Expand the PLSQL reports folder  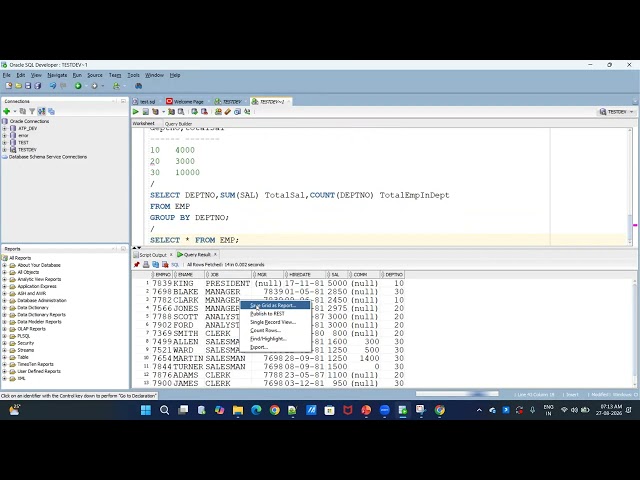click(4, 336)
